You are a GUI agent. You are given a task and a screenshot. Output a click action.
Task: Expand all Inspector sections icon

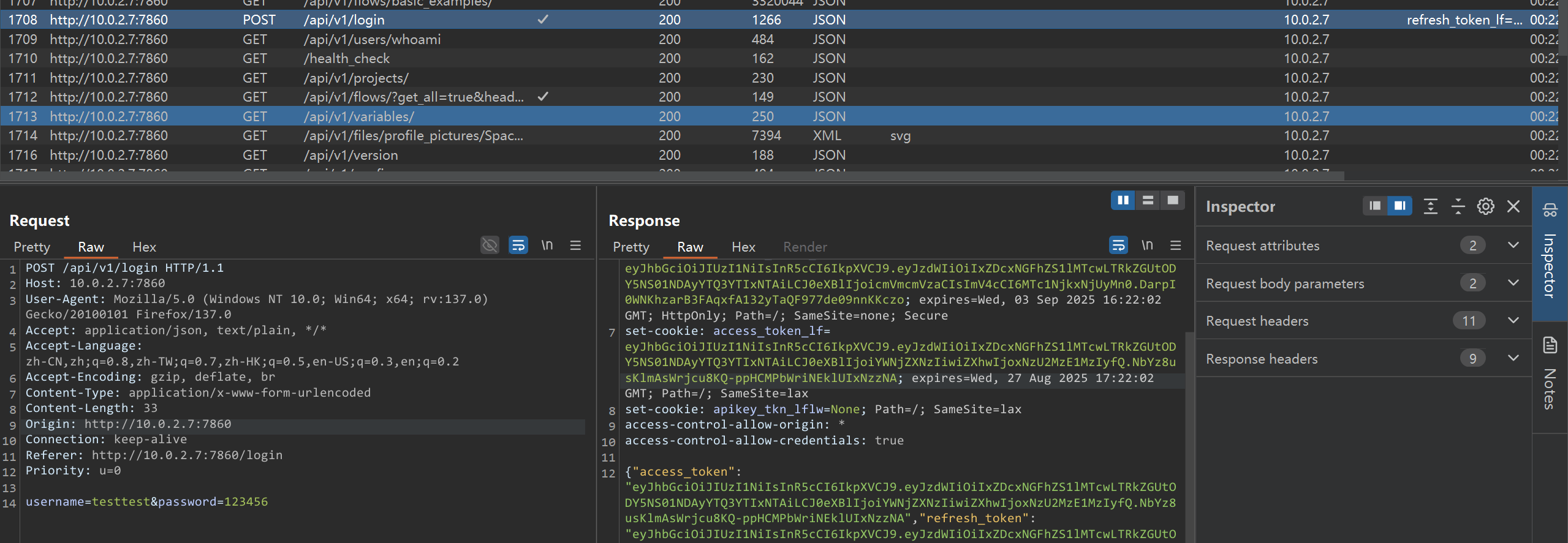pyautogui.click(x=1430, y=206)
